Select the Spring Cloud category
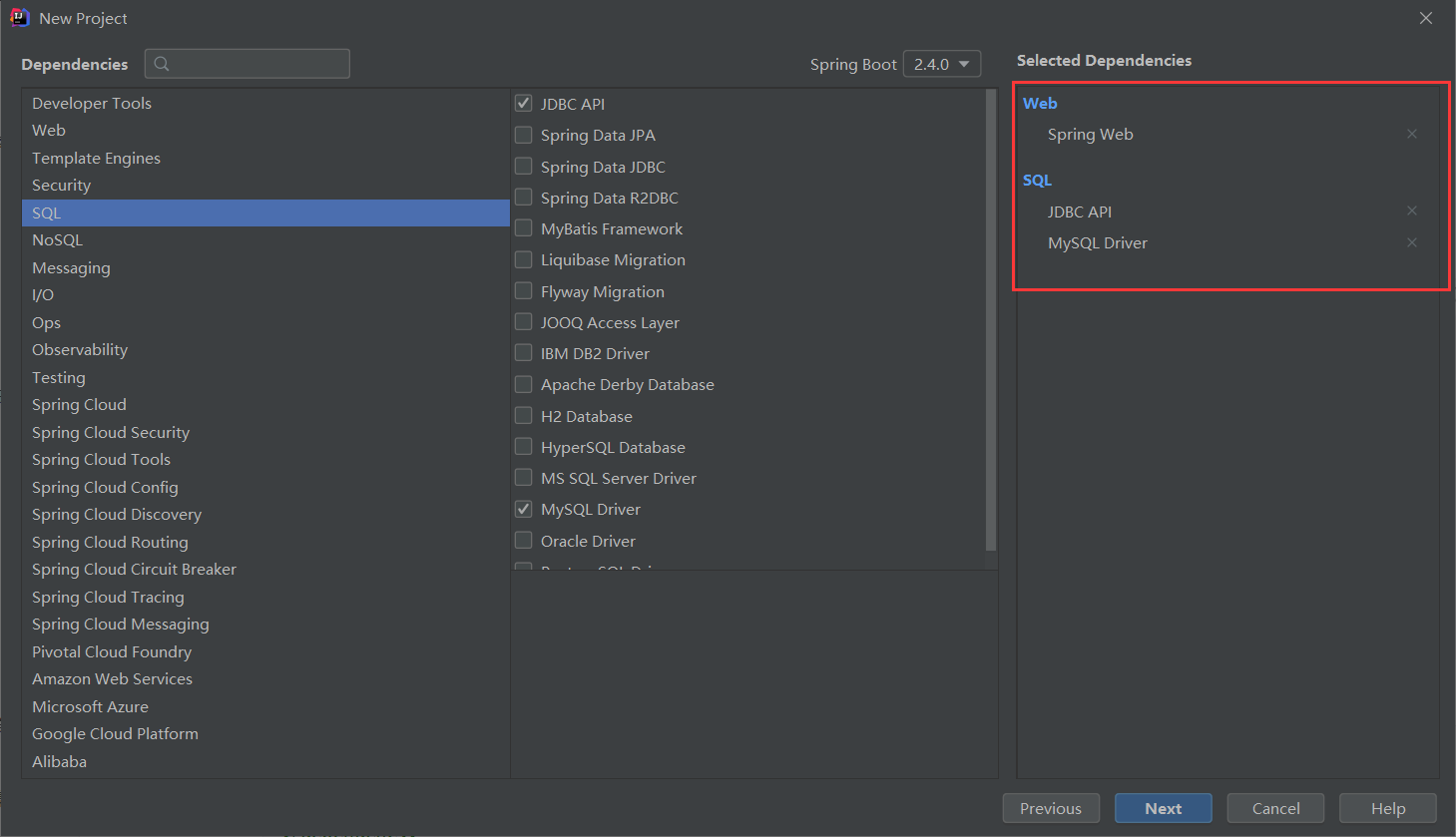Screen dimensions: 1456x837 [265, 405]
